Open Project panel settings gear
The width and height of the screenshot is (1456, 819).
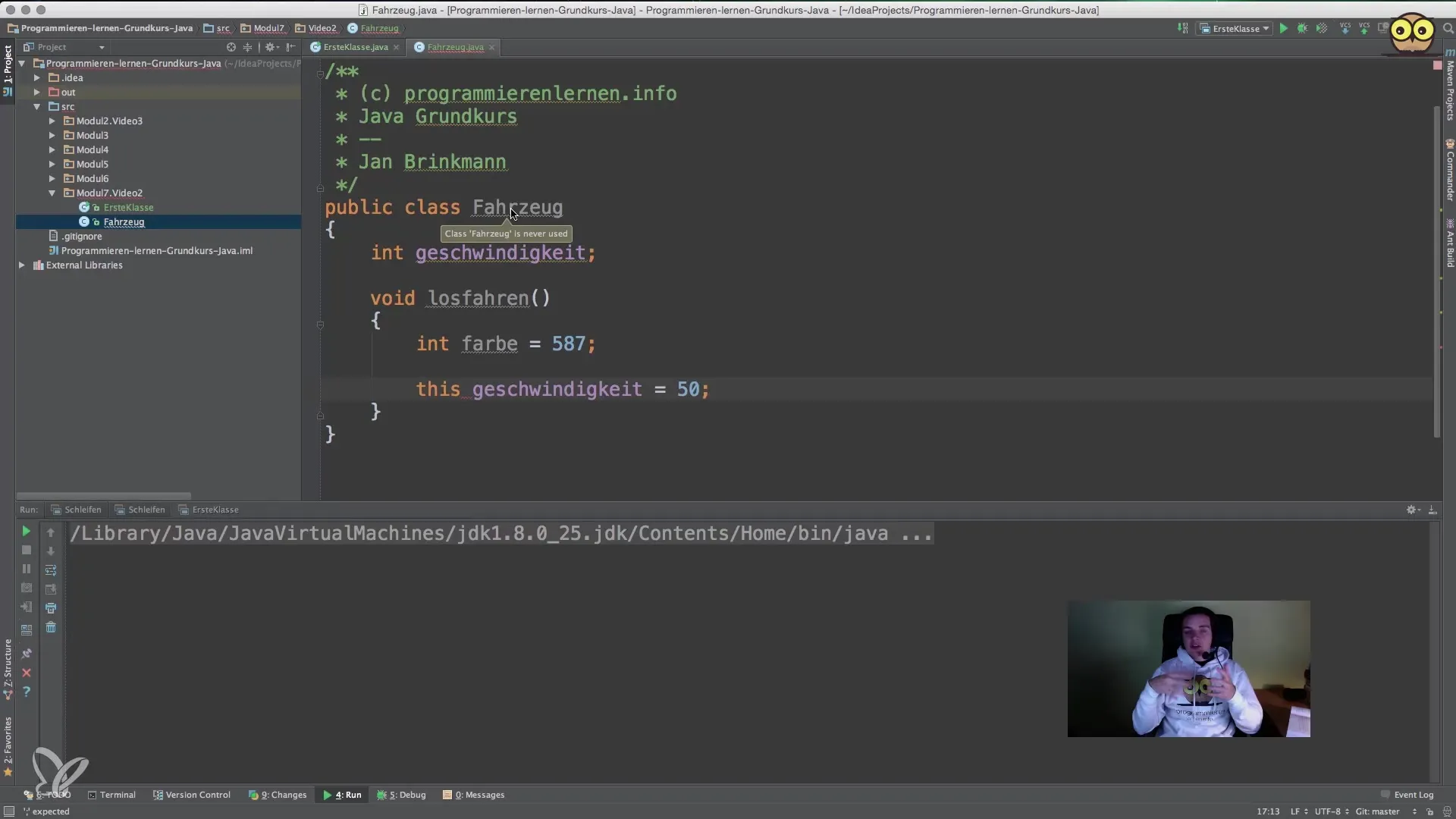[271, 47]
